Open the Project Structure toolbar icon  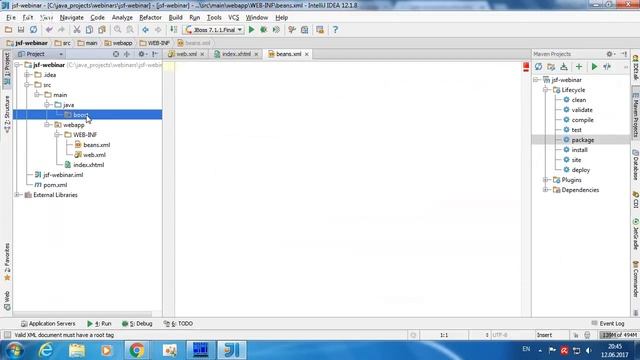click(304, 30)
